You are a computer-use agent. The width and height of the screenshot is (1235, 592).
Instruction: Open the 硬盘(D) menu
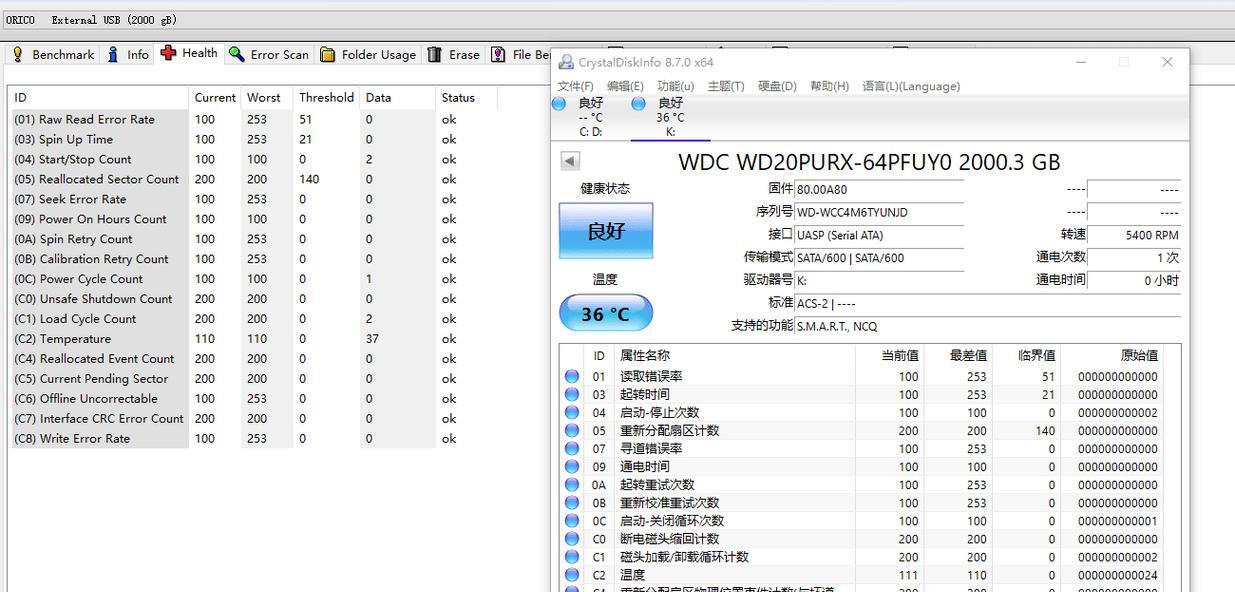[x=777, y=86]
